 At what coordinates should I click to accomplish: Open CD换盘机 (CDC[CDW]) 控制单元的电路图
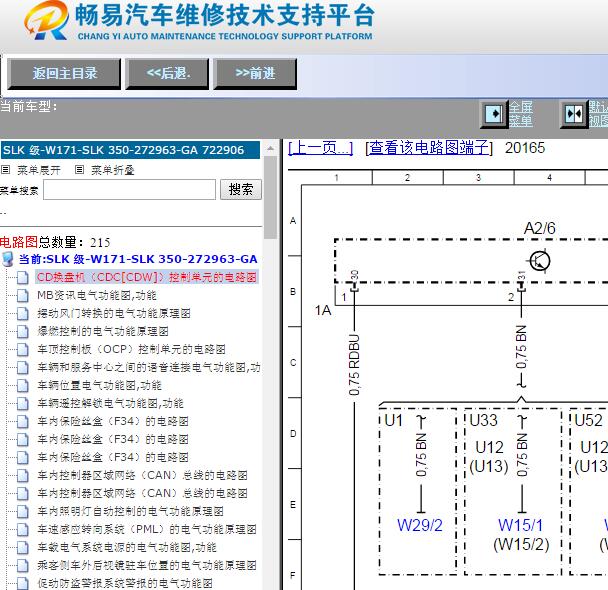click(147, 277)
